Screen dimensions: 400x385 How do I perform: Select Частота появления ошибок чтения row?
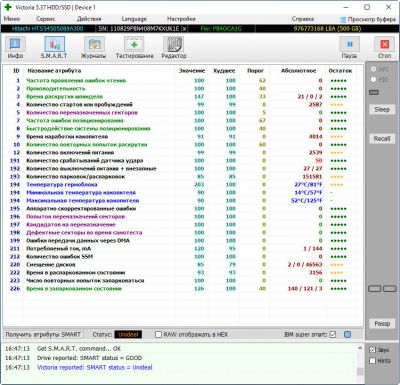coord(183,80)
